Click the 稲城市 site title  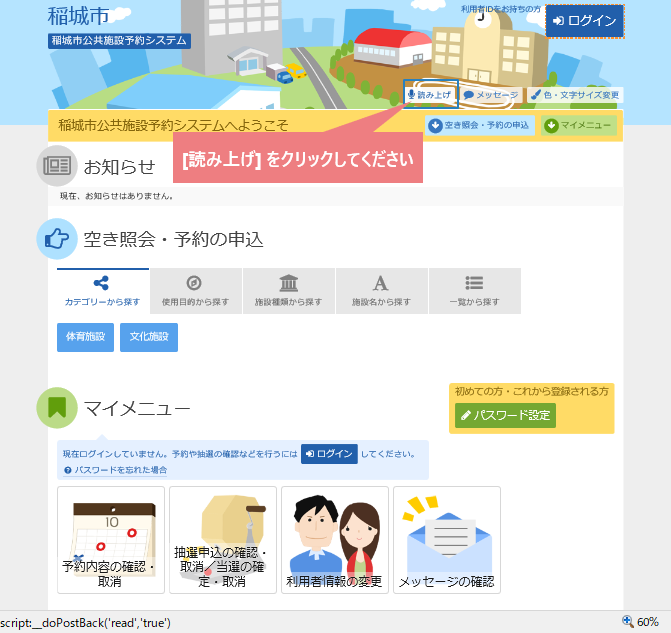click(x=79, y=16)
